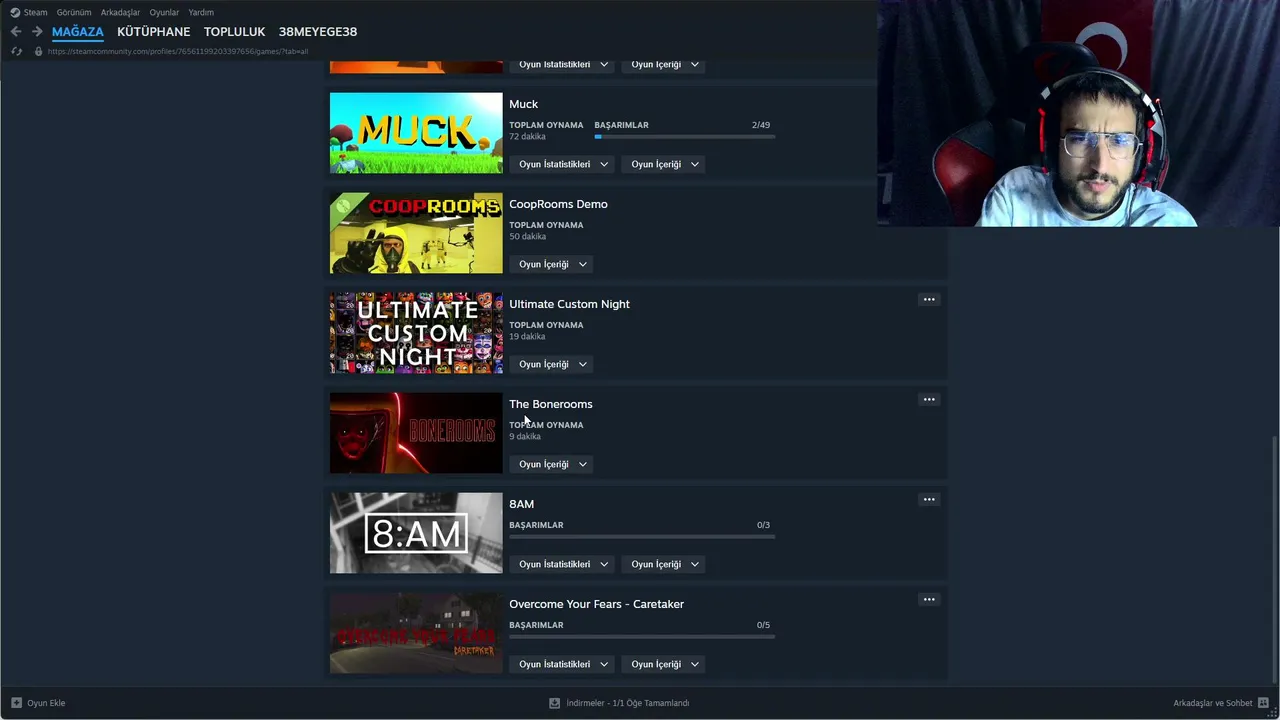The width and height of the screenshot is (1280, 720).
Task: Click the Overcome Your Fears thumbnail
Action: 416,633
